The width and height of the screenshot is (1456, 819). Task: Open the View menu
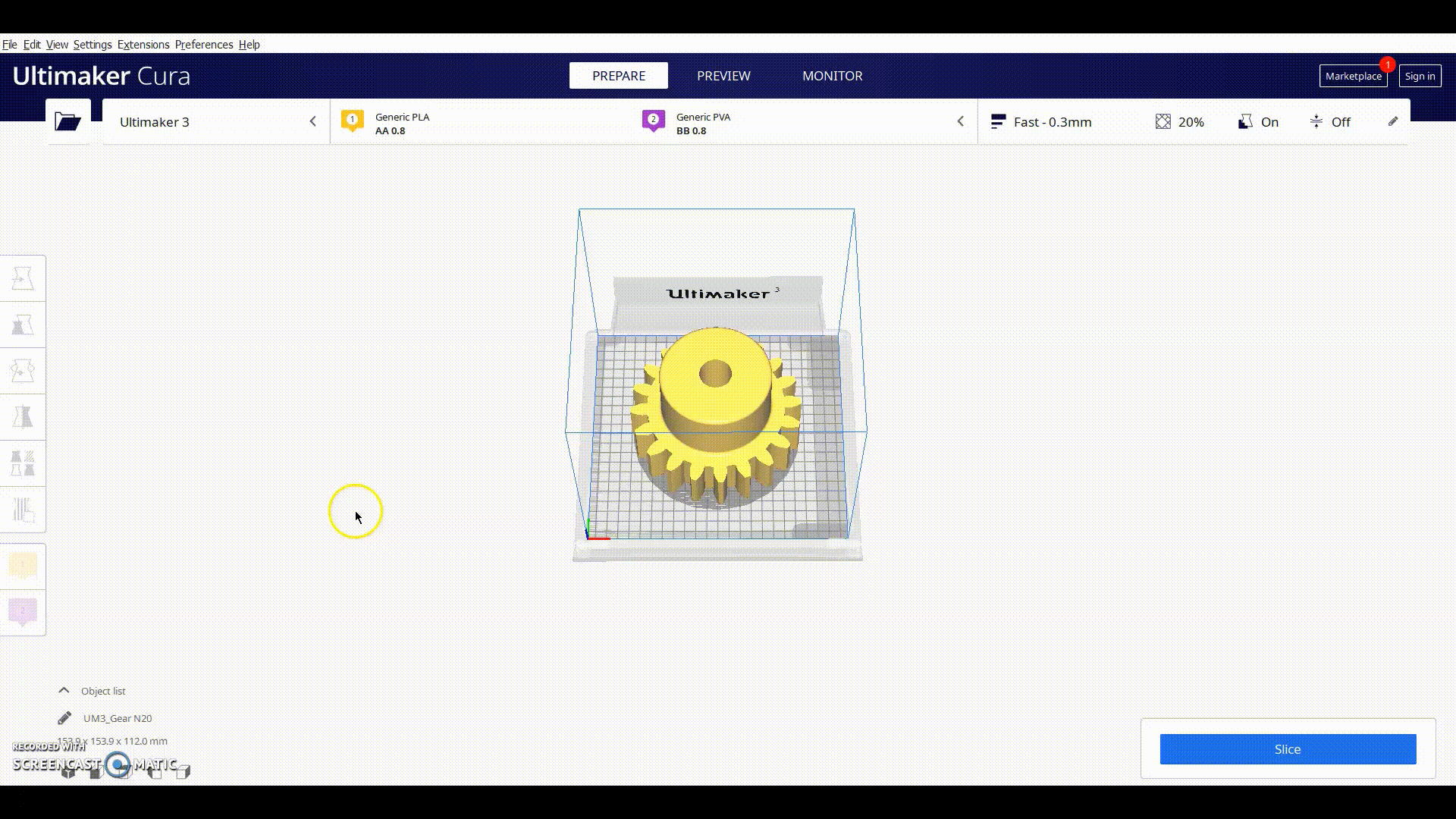[57, 44]
